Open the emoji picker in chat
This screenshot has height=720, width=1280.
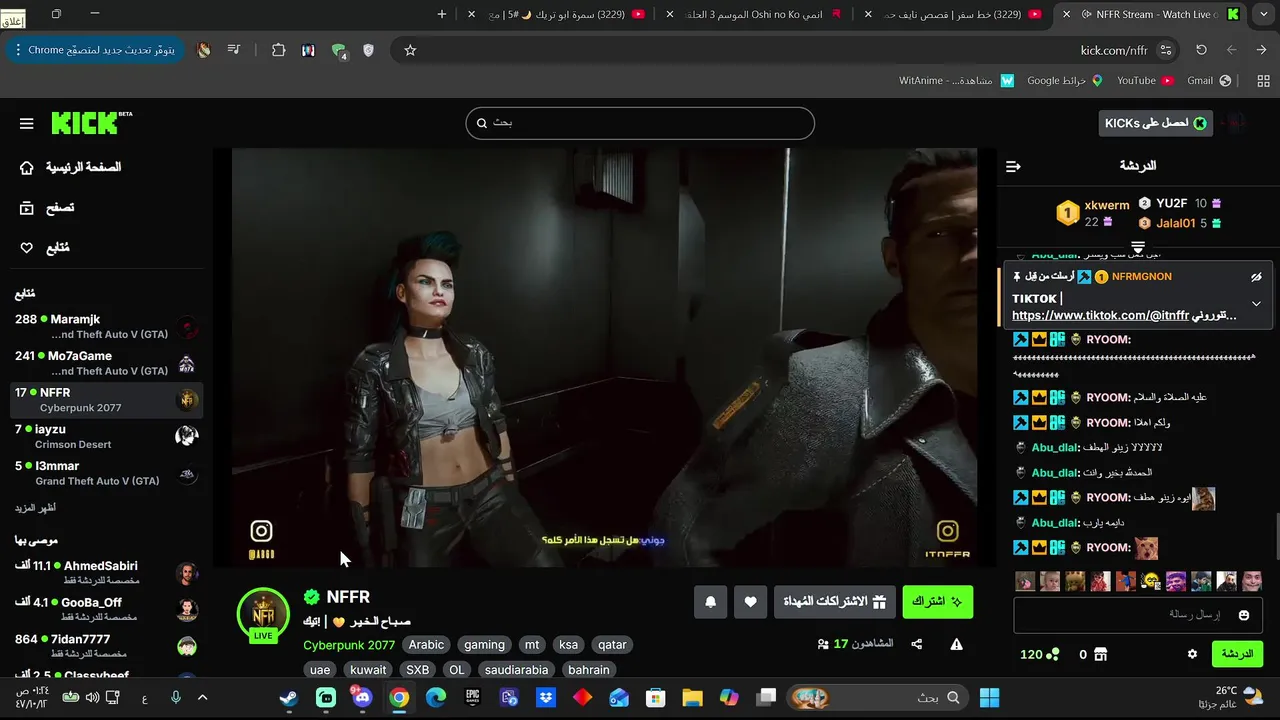click(x=1244, y=615)
